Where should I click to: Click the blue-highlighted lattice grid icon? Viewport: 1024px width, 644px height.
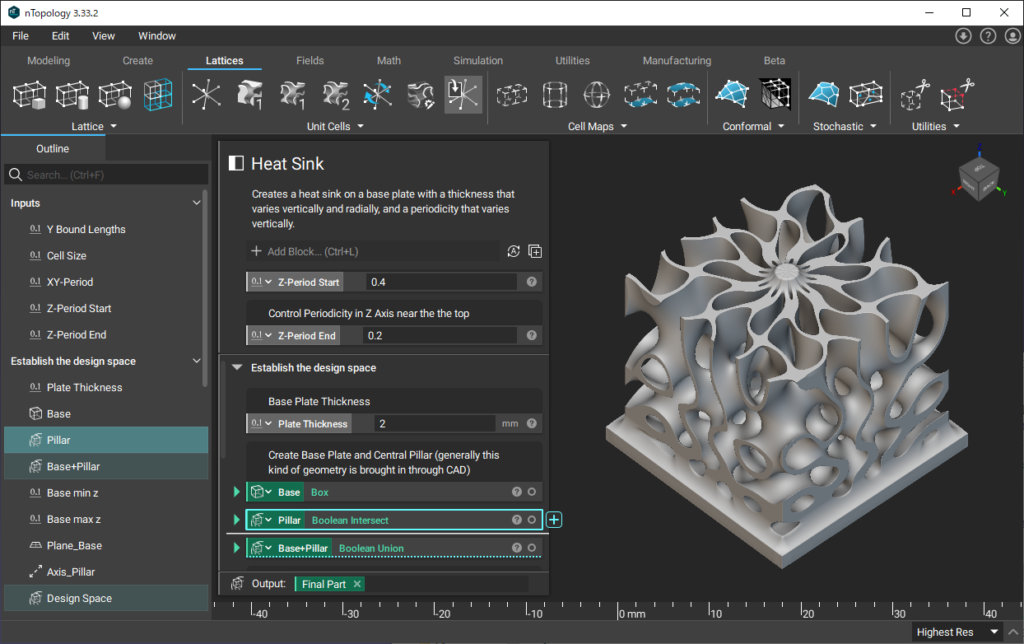click(x=158, y=95)
